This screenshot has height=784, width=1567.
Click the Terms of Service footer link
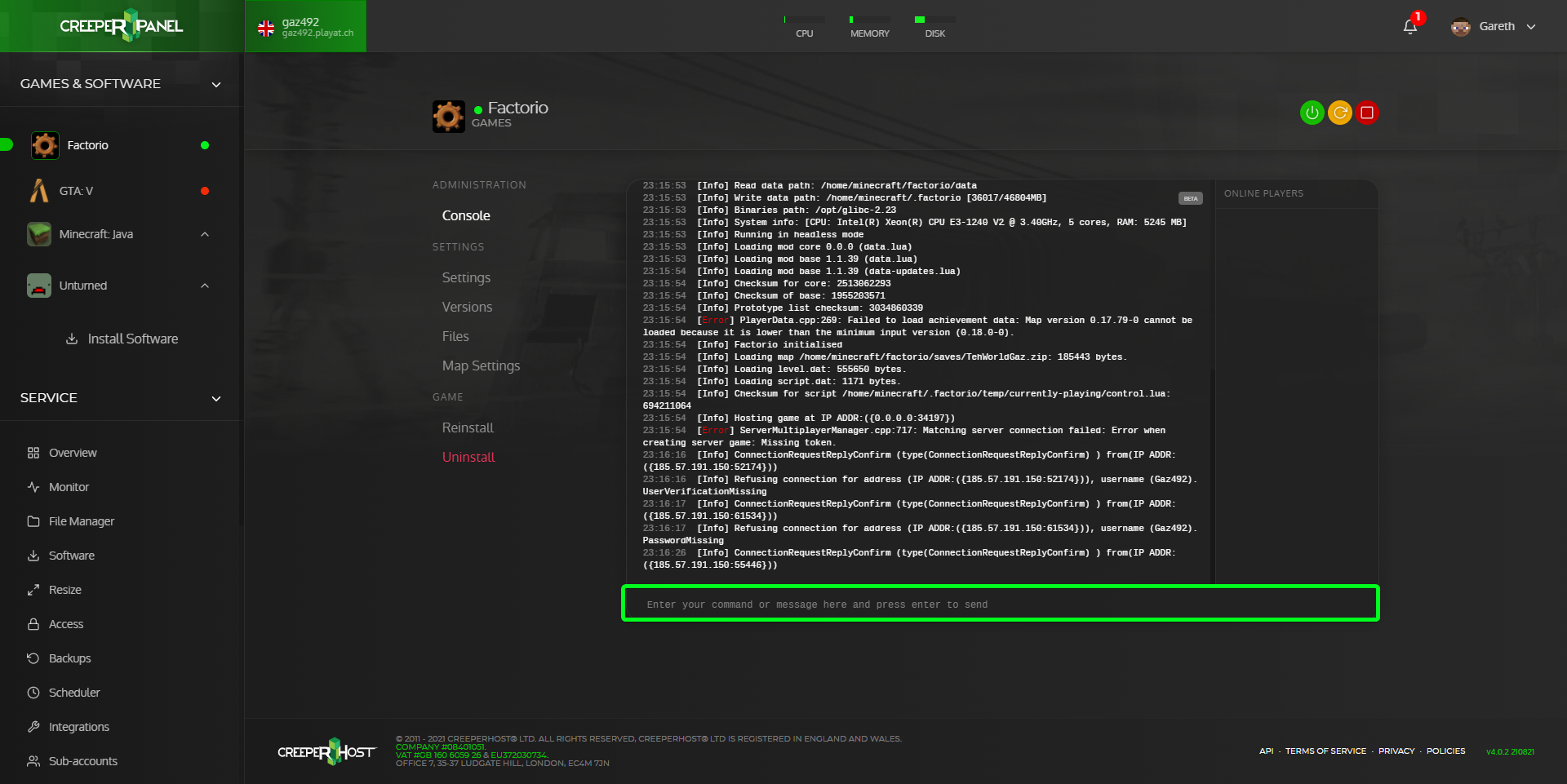[x=1325, y=751]
